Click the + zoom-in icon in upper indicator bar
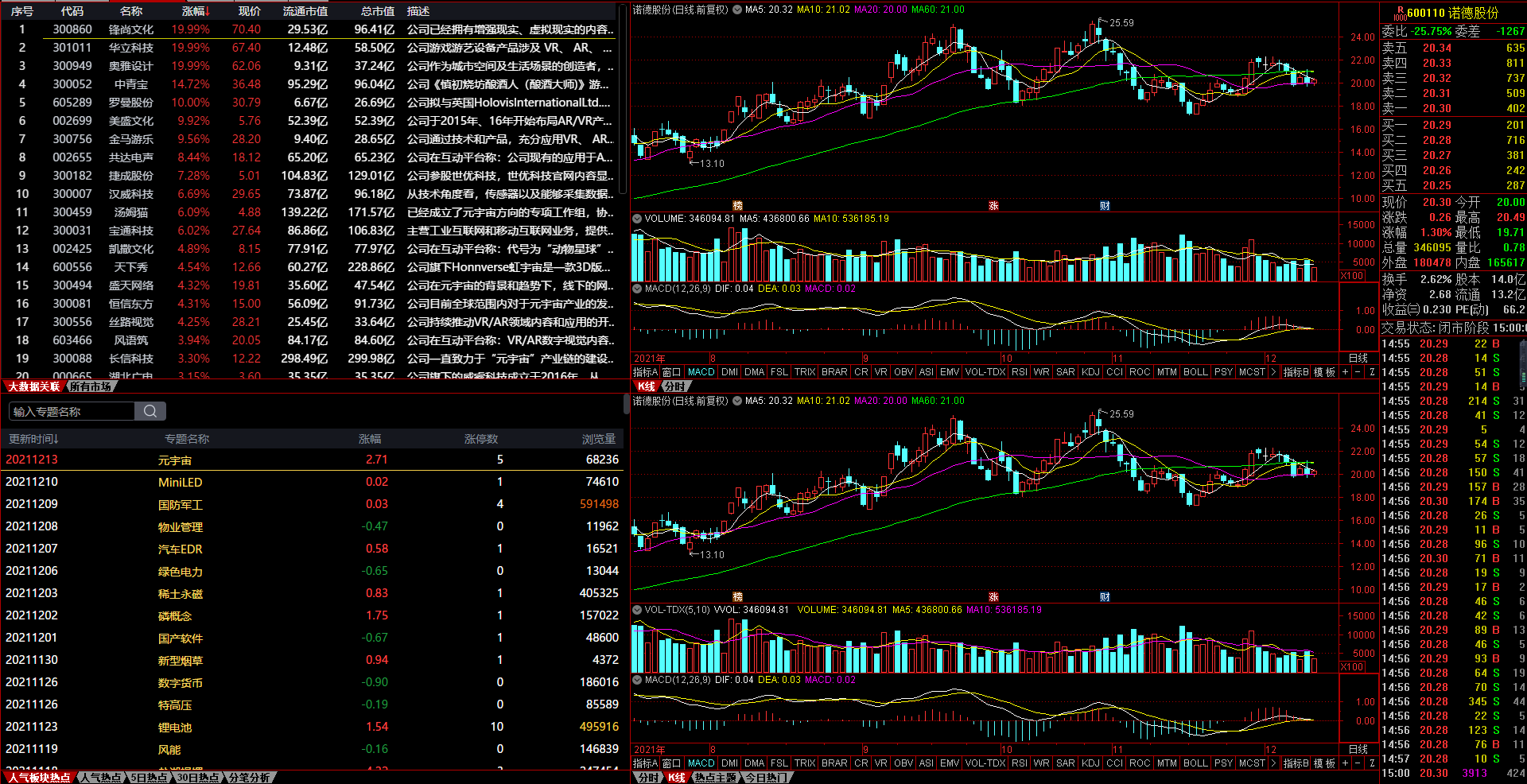 [x=1346, y=372]
